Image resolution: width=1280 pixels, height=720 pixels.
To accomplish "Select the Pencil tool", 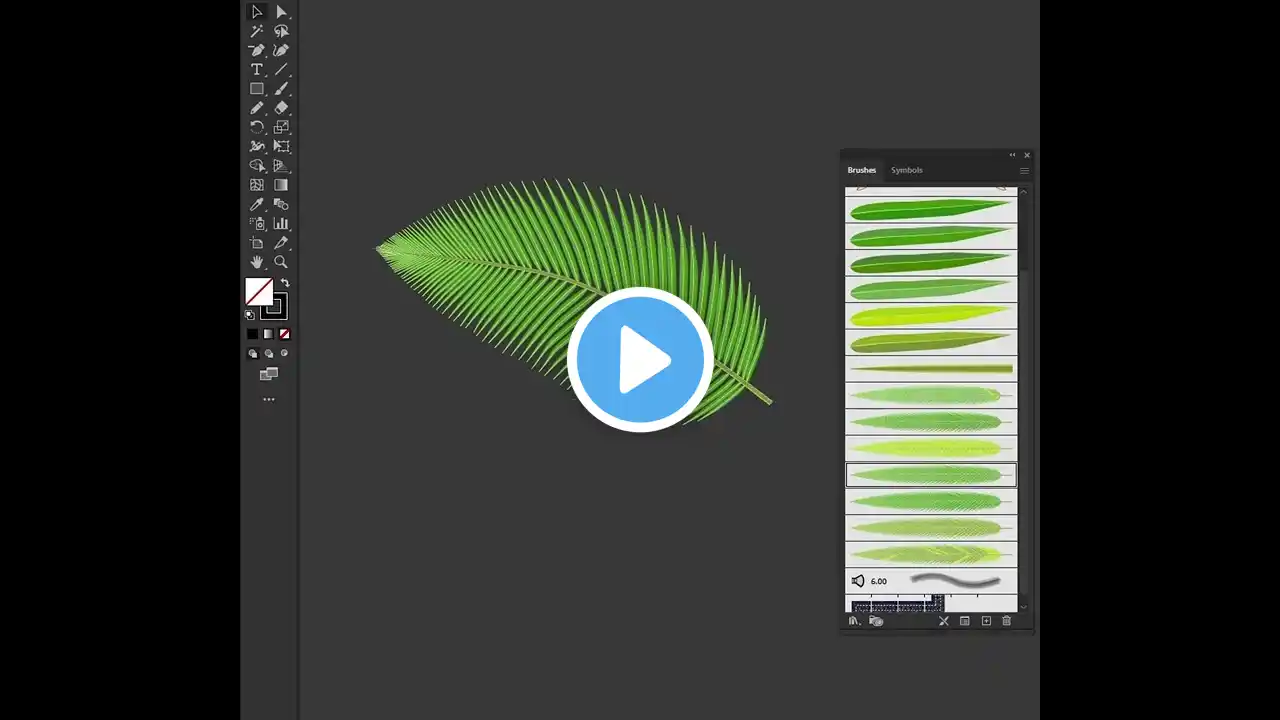I will click(257, 108).
